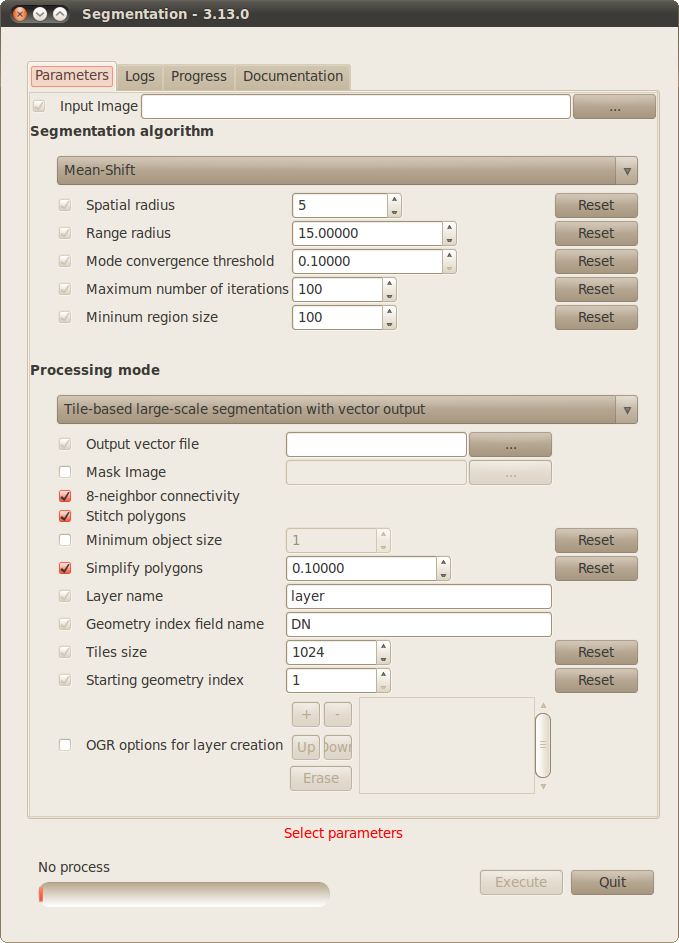
Task: Increase the Starting geometry index
Action: tap(384, 675)
